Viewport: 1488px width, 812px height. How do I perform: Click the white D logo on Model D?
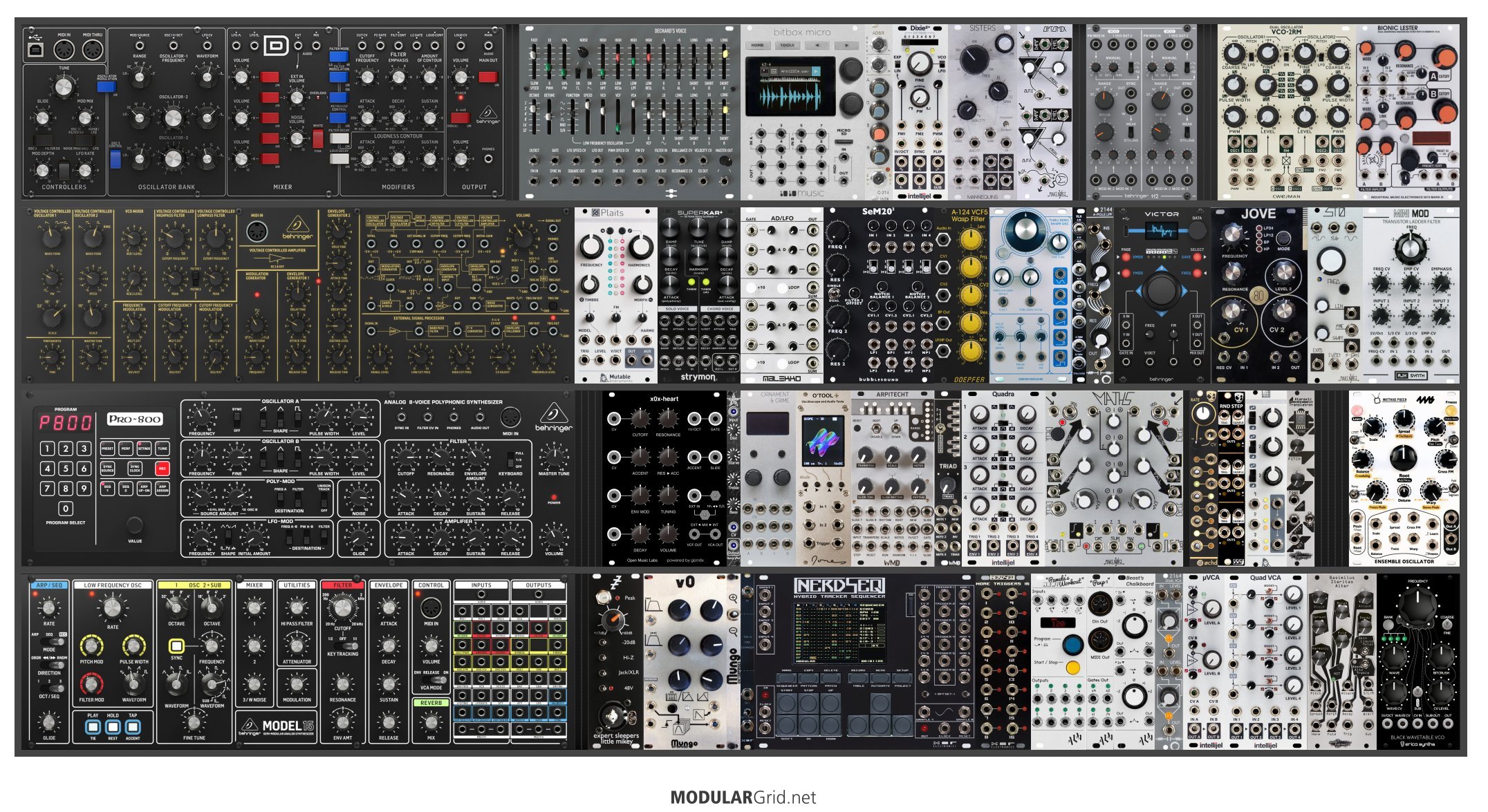[x=276, y=46]
